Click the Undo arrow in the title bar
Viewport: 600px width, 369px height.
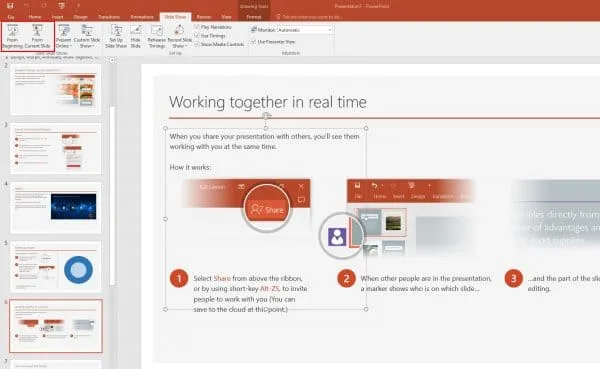[26, 6]
